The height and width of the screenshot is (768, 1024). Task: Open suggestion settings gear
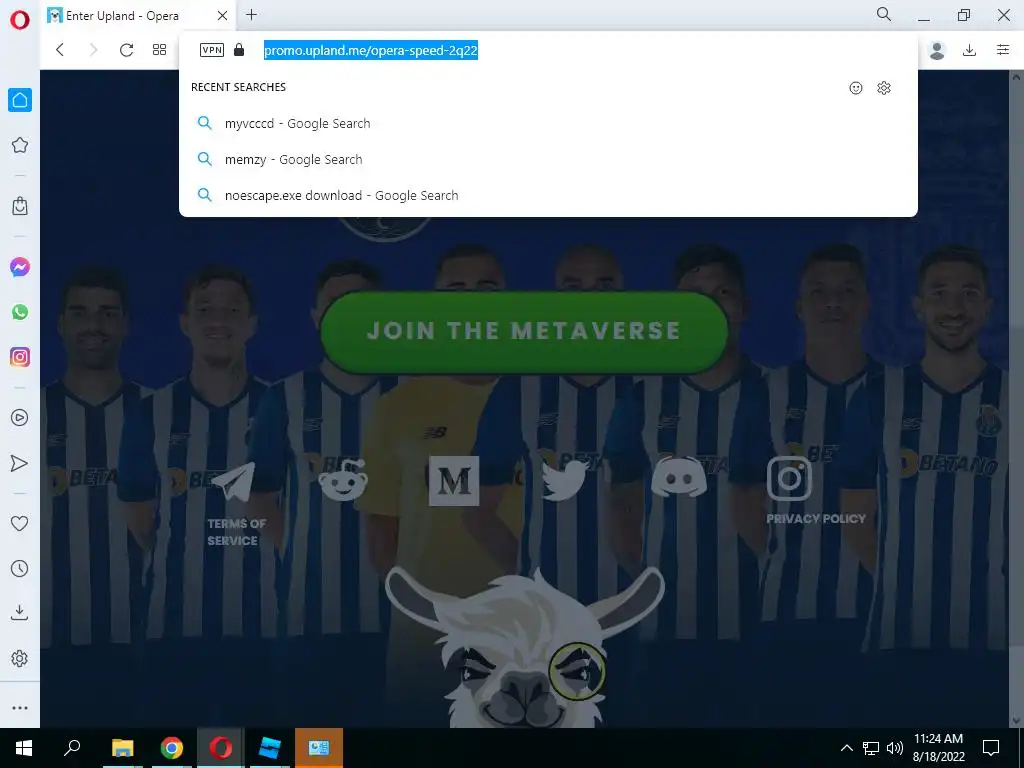[x=884, y=88]
